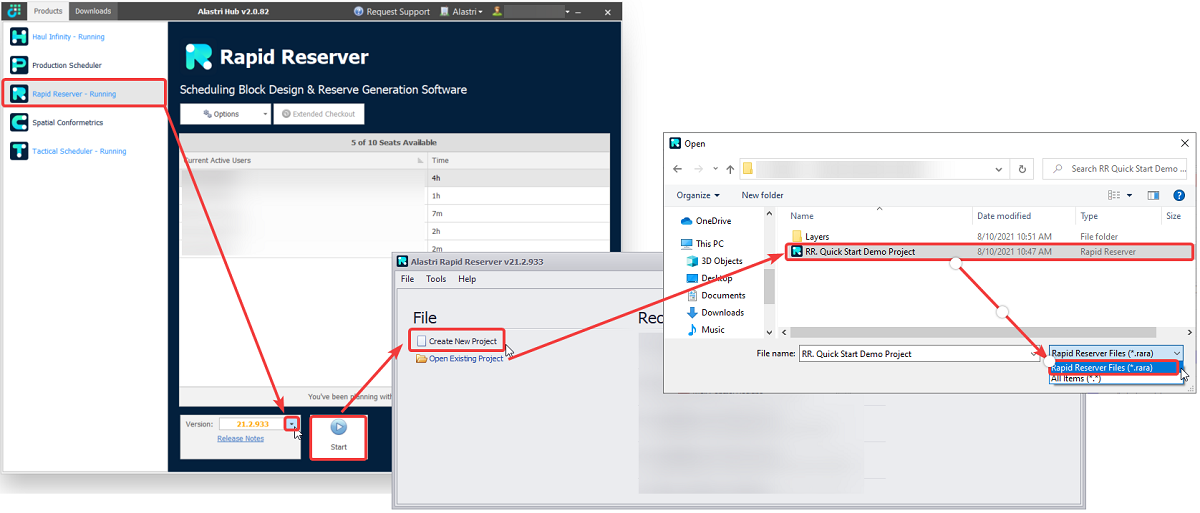Click the Spatial Conformetrics product icon
The height and width of the screenshot is (513, 1200).
[19, 122]
